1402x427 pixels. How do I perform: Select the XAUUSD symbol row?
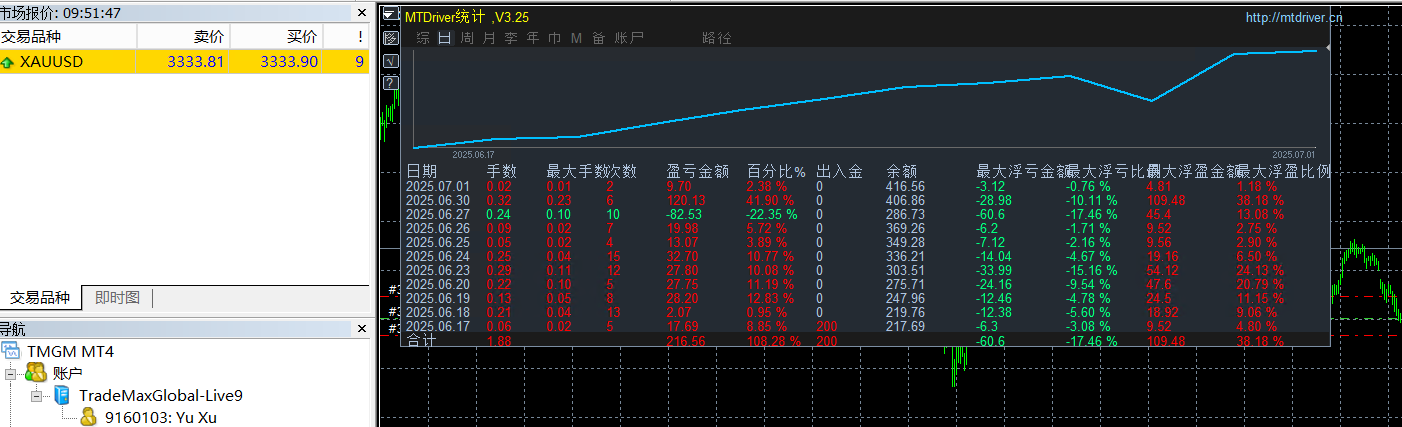(x=185, y=62)
